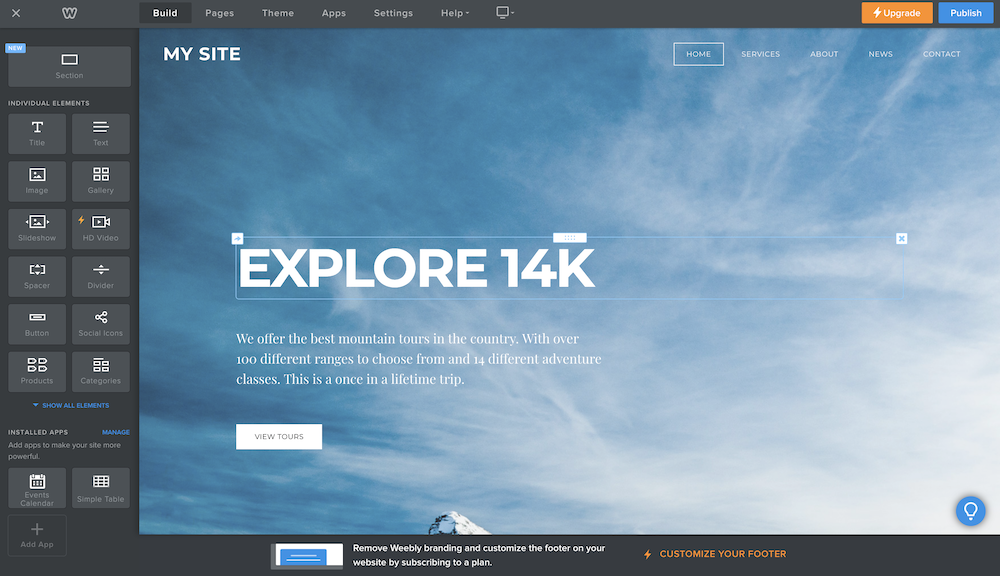Add a Section element
Screen dimensions: 1000x576
(x=70, y=66)
